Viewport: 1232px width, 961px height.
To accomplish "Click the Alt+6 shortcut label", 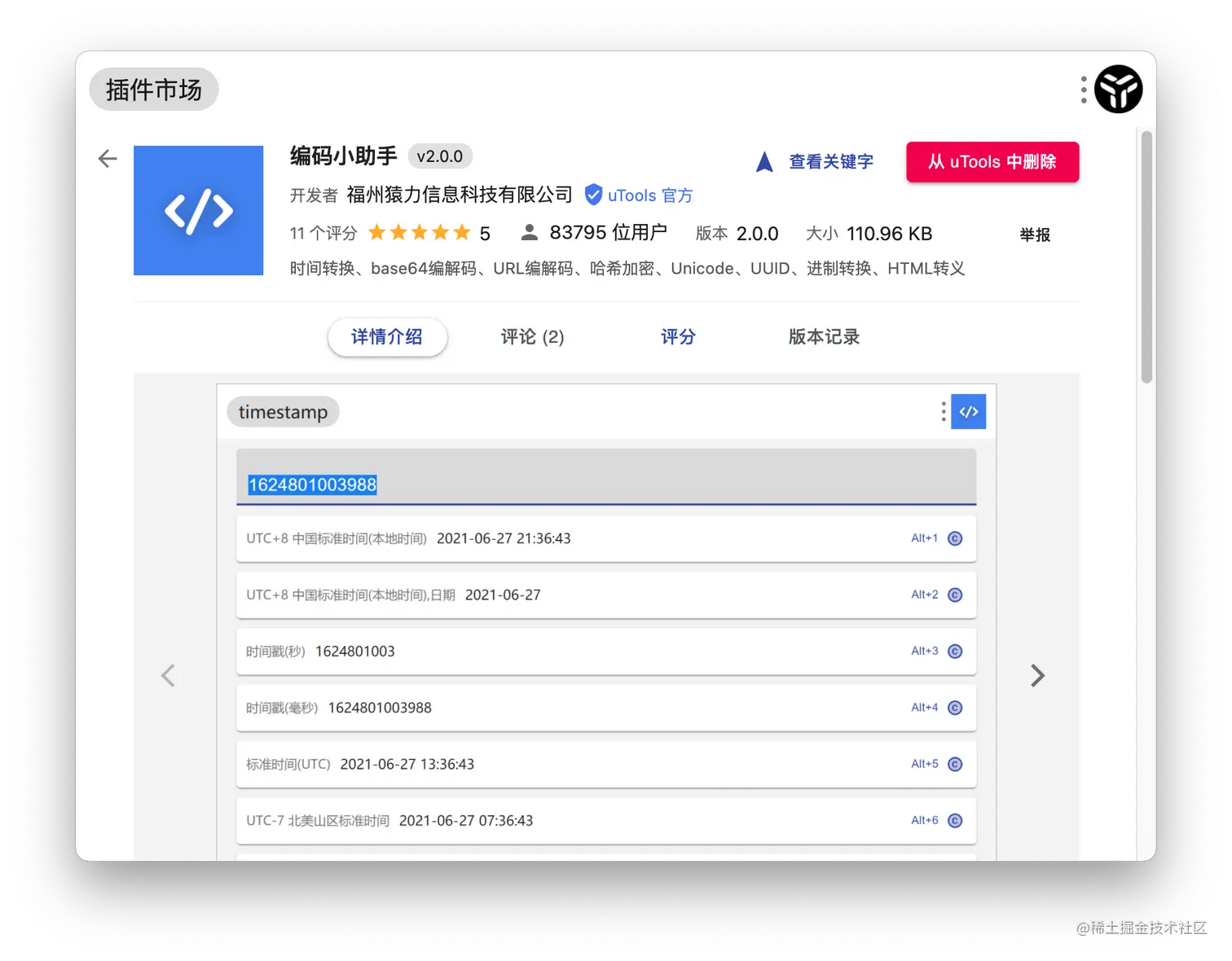I will tap(924, 820).
